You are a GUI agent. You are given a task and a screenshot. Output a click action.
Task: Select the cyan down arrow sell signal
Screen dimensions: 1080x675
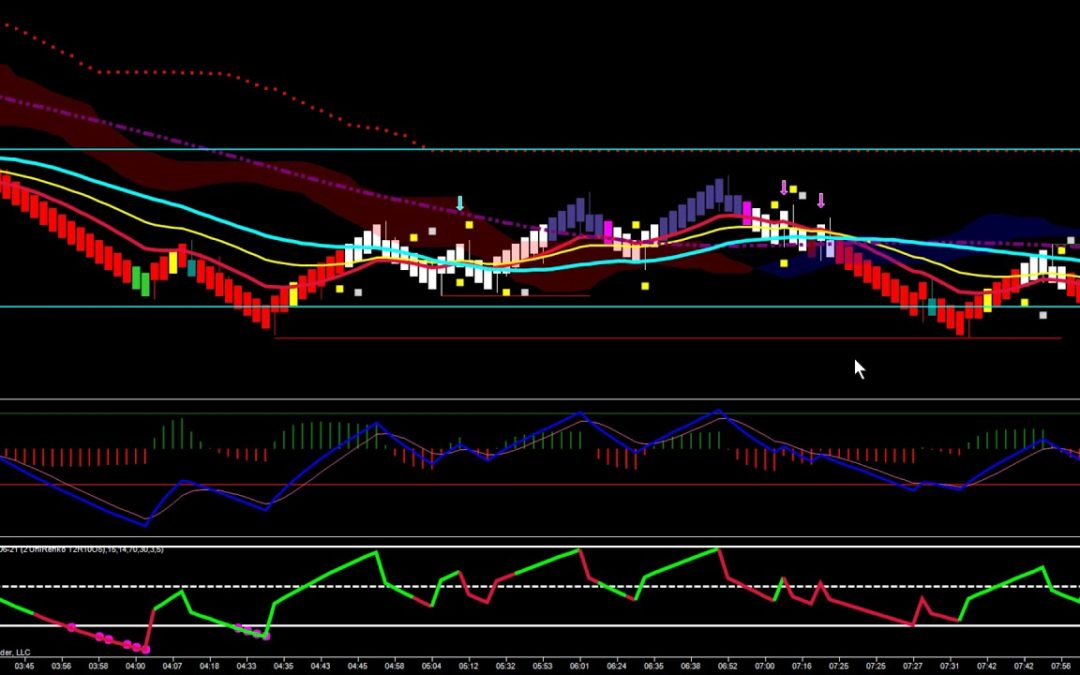click(458, 203)
